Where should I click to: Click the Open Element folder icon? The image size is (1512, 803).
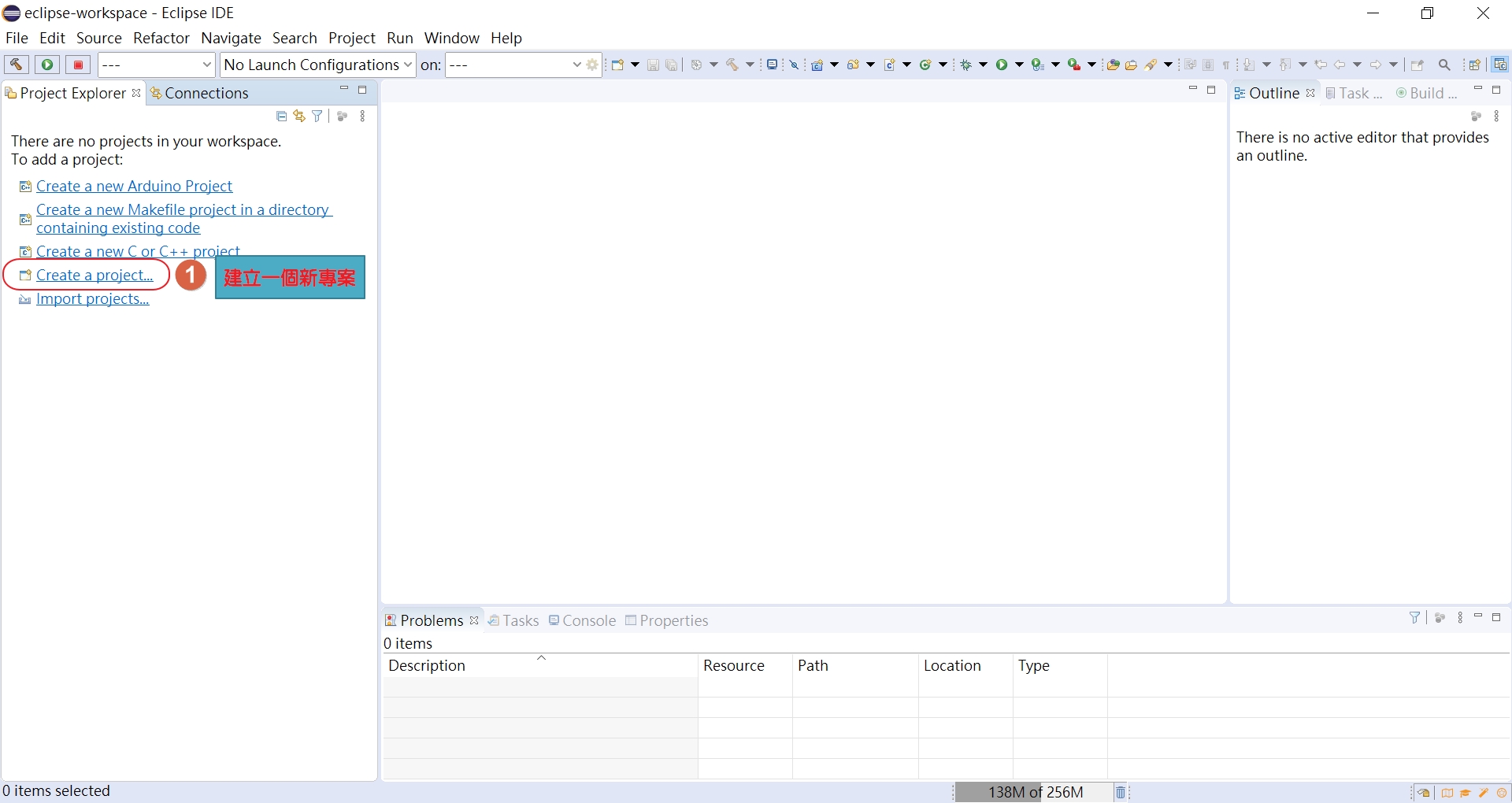click(x=1113, y=65)
